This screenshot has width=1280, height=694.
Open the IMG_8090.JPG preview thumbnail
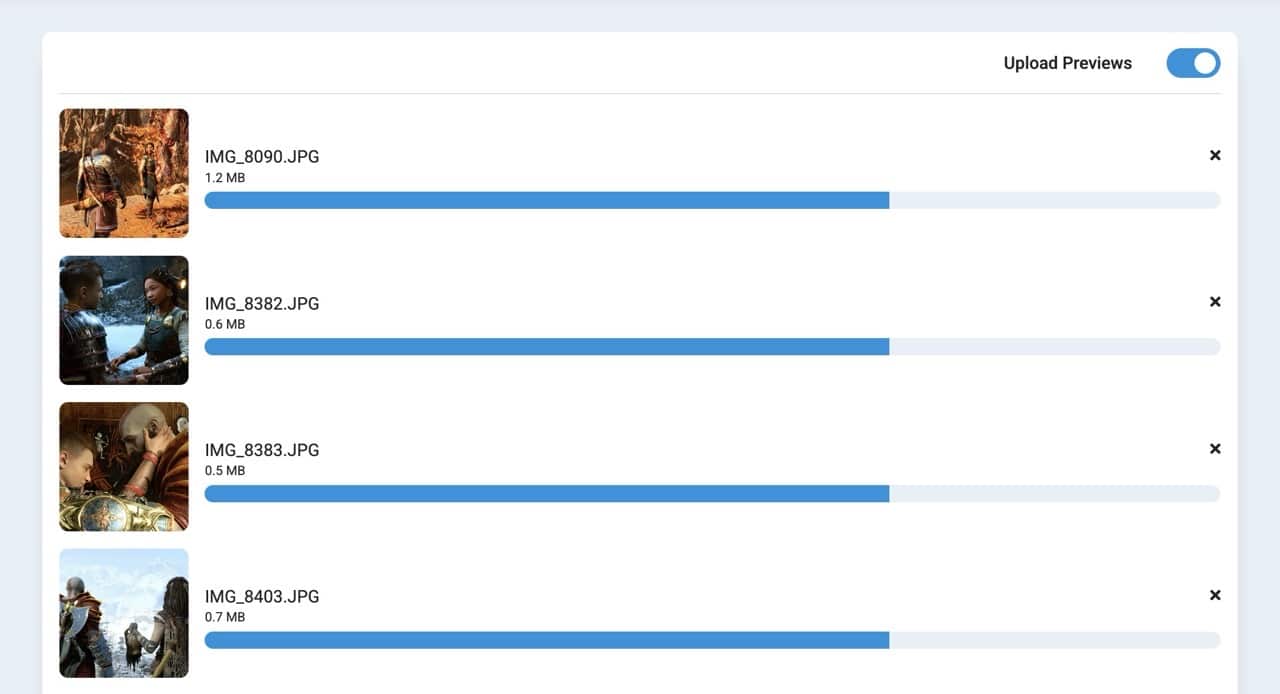coord(124,173)
